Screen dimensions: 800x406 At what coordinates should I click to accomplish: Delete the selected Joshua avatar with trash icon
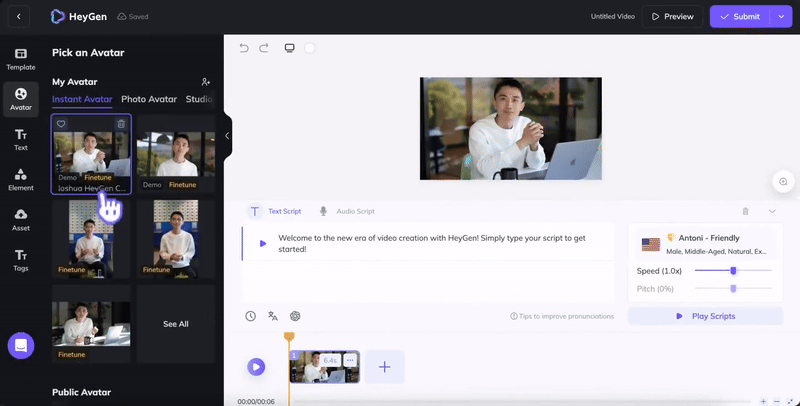point(121,124)
